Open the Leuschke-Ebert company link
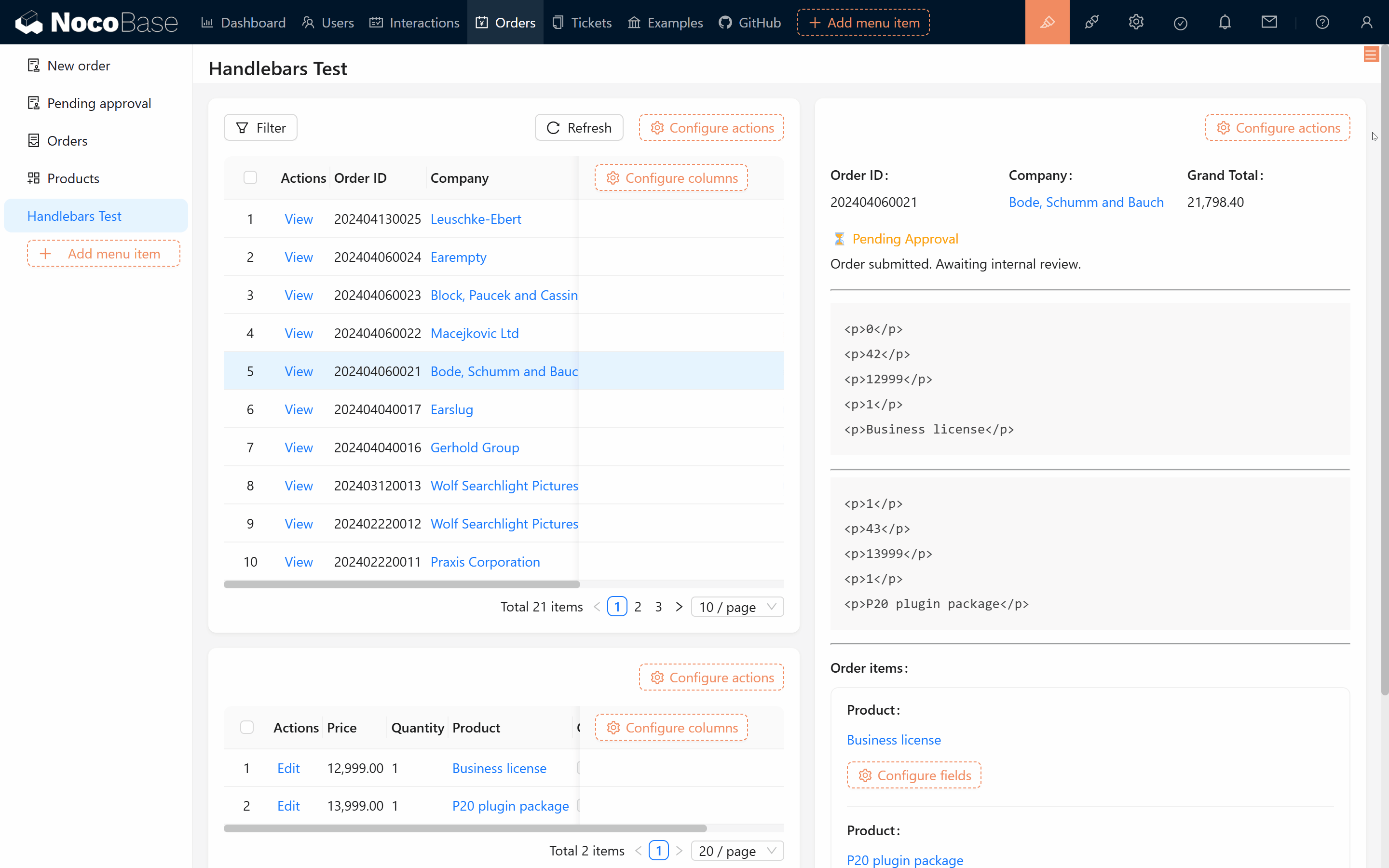This screenshot has height=868, width=1389. (x=475, y=219)
